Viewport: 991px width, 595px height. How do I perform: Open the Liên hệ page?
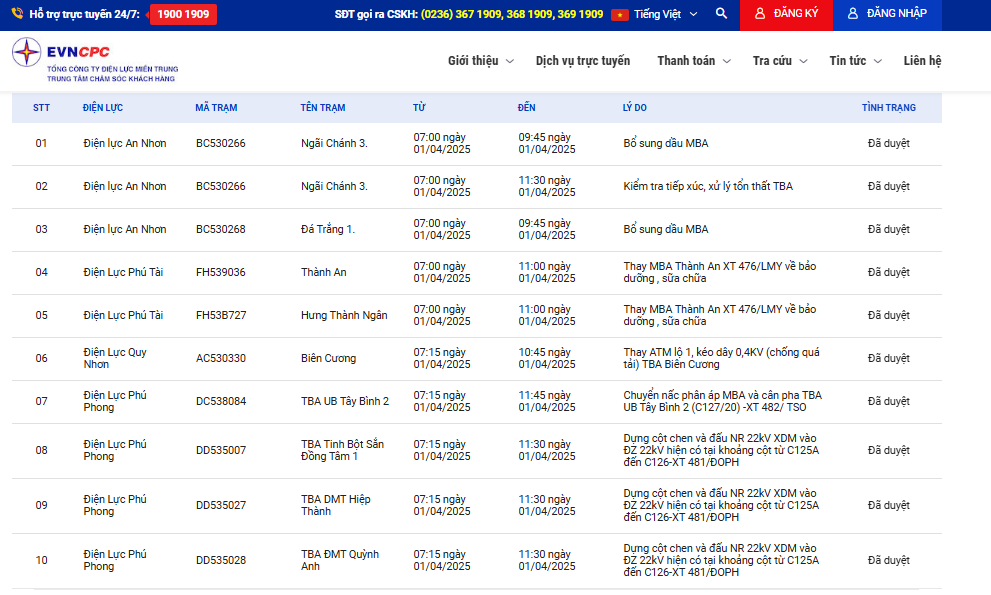coord(922,61)
